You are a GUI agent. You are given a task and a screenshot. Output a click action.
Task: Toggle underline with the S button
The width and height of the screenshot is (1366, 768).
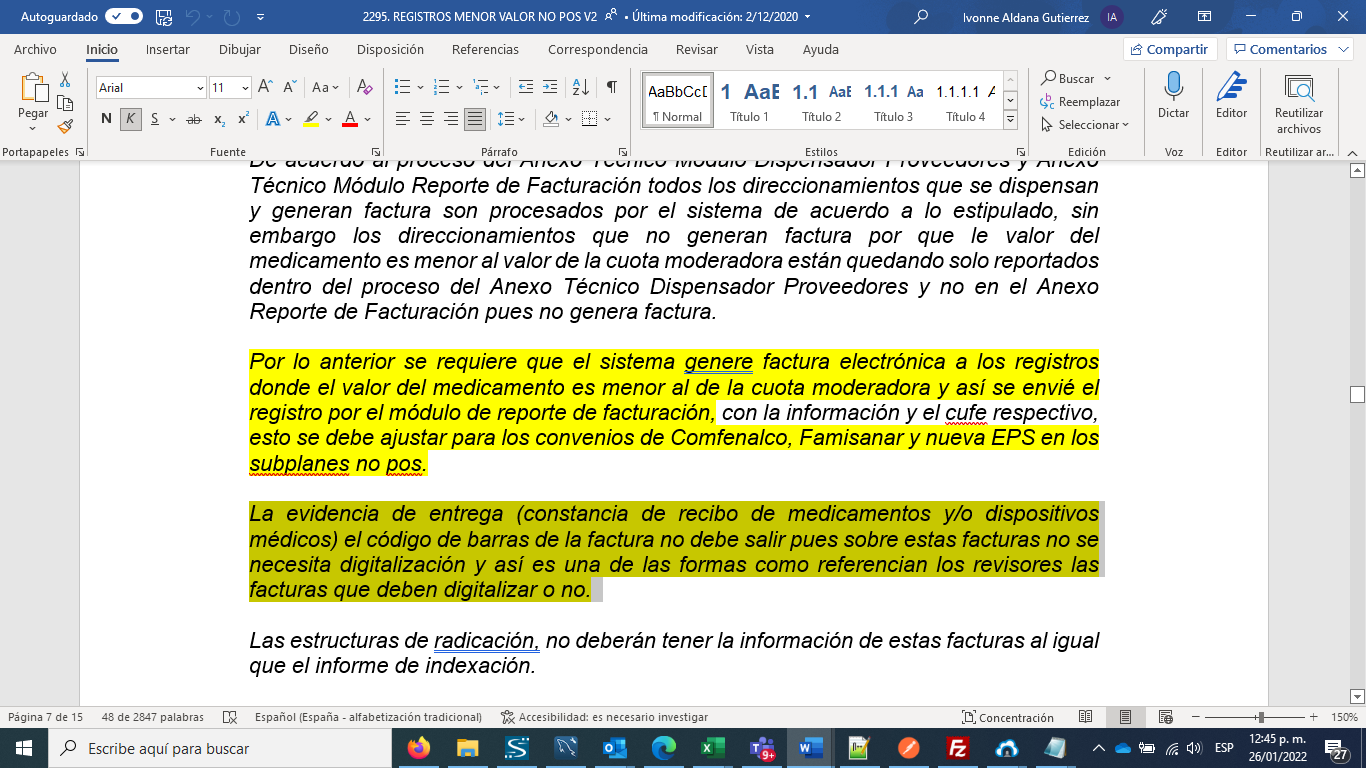(155, 119)
